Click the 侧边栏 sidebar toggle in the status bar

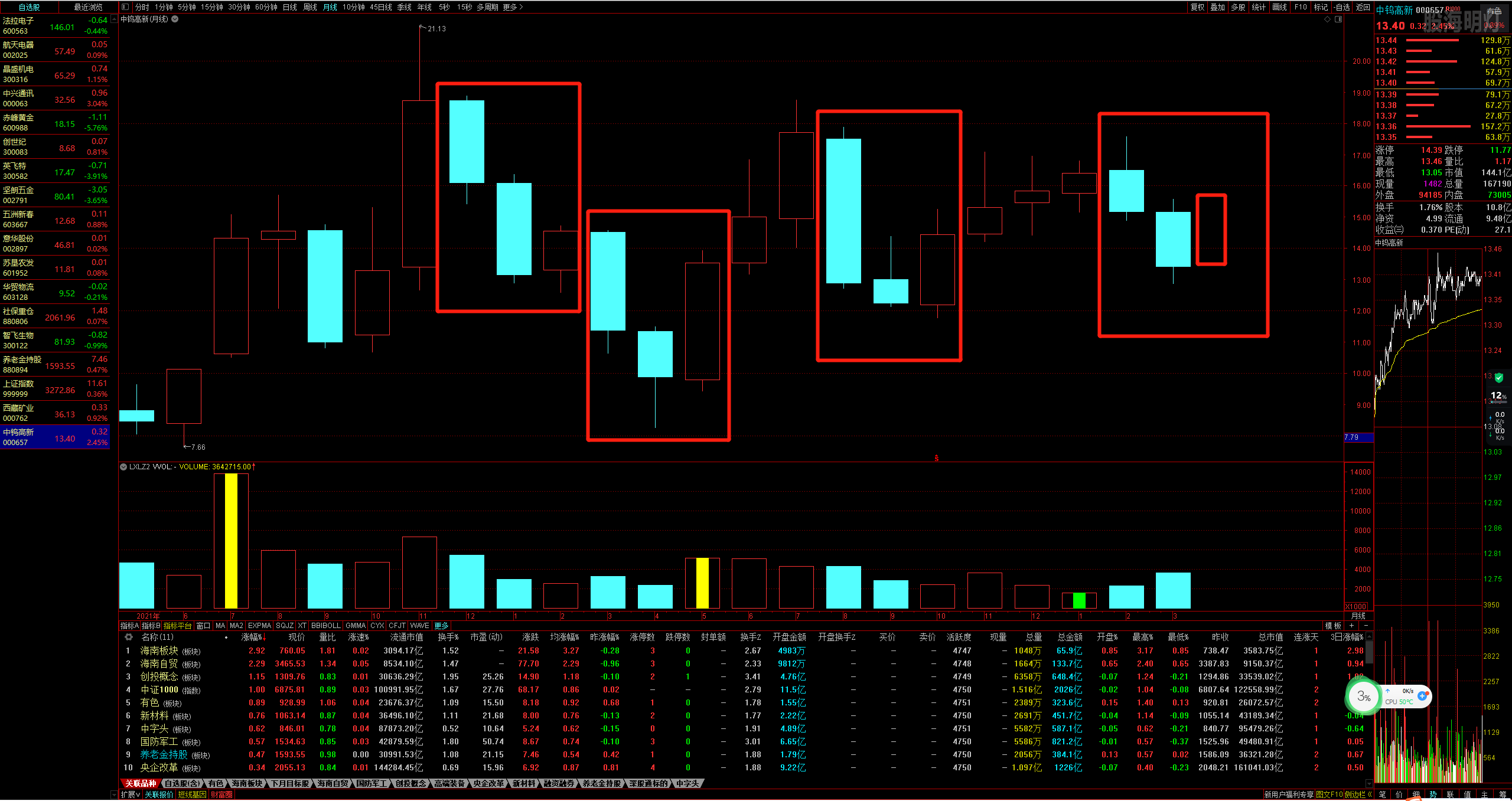(1358, 795)
